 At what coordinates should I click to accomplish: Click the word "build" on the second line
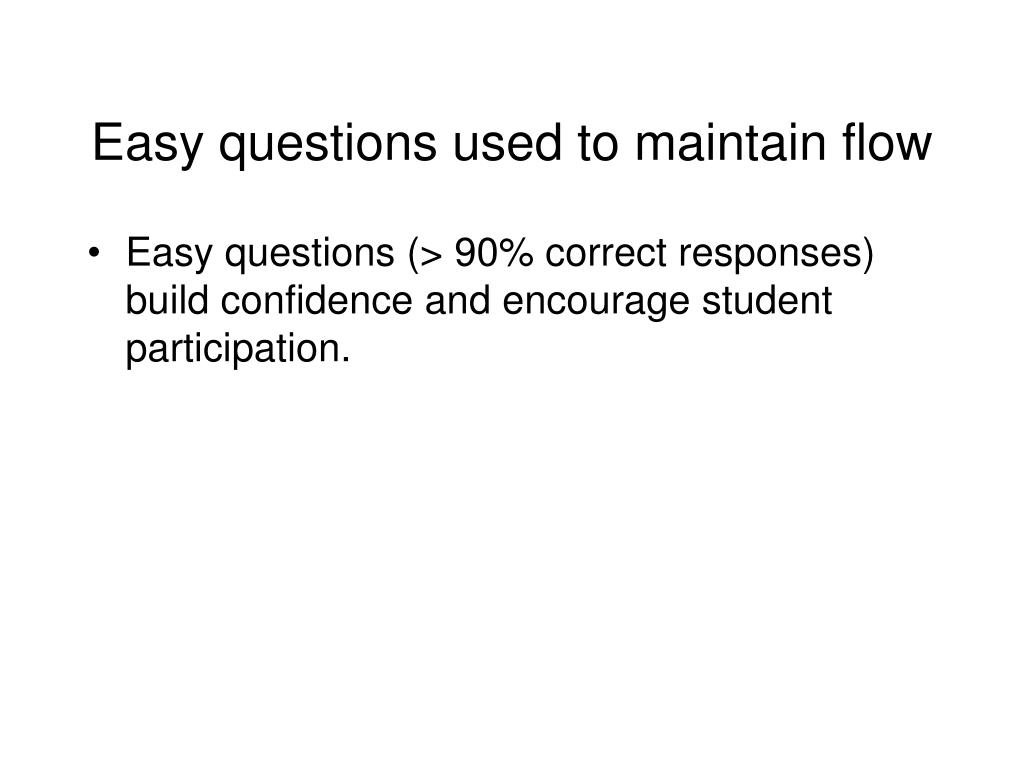[167, 300]
